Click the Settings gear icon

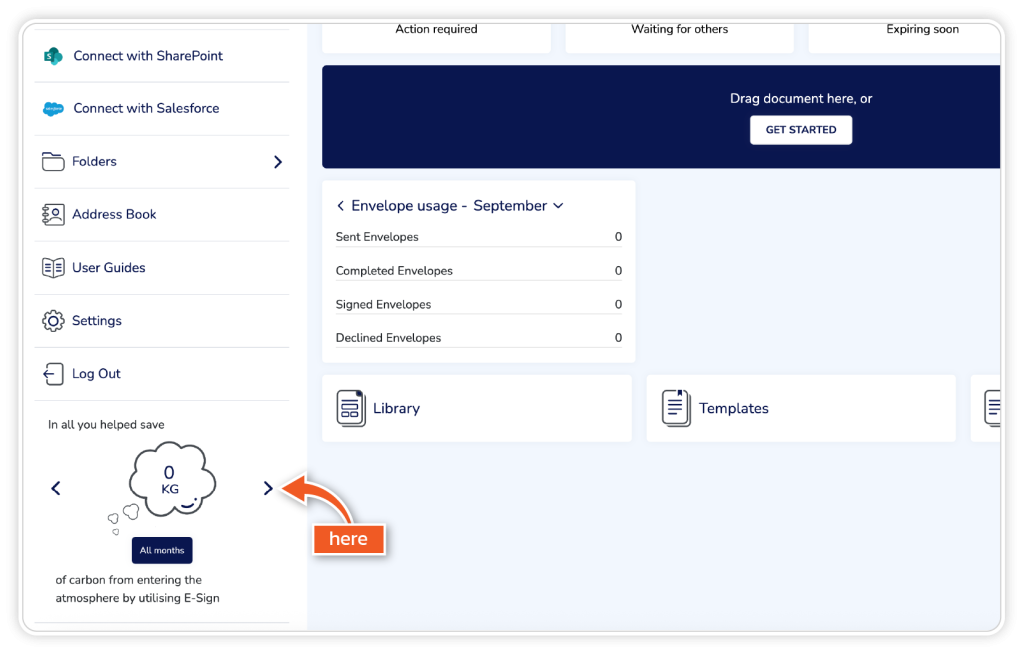pyautogui.click(x=53, y=321)
